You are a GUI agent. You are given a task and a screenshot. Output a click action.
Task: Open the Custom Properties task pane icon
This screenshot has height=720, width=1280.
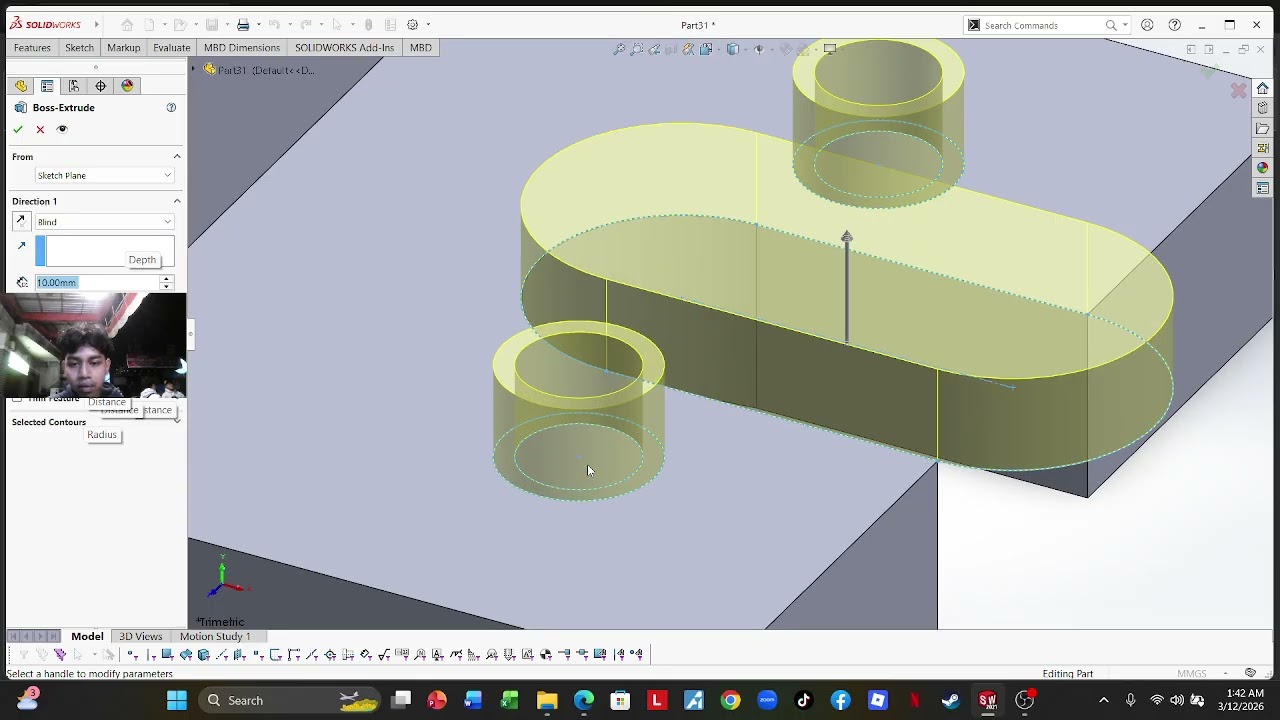[x=1263, y=188]
